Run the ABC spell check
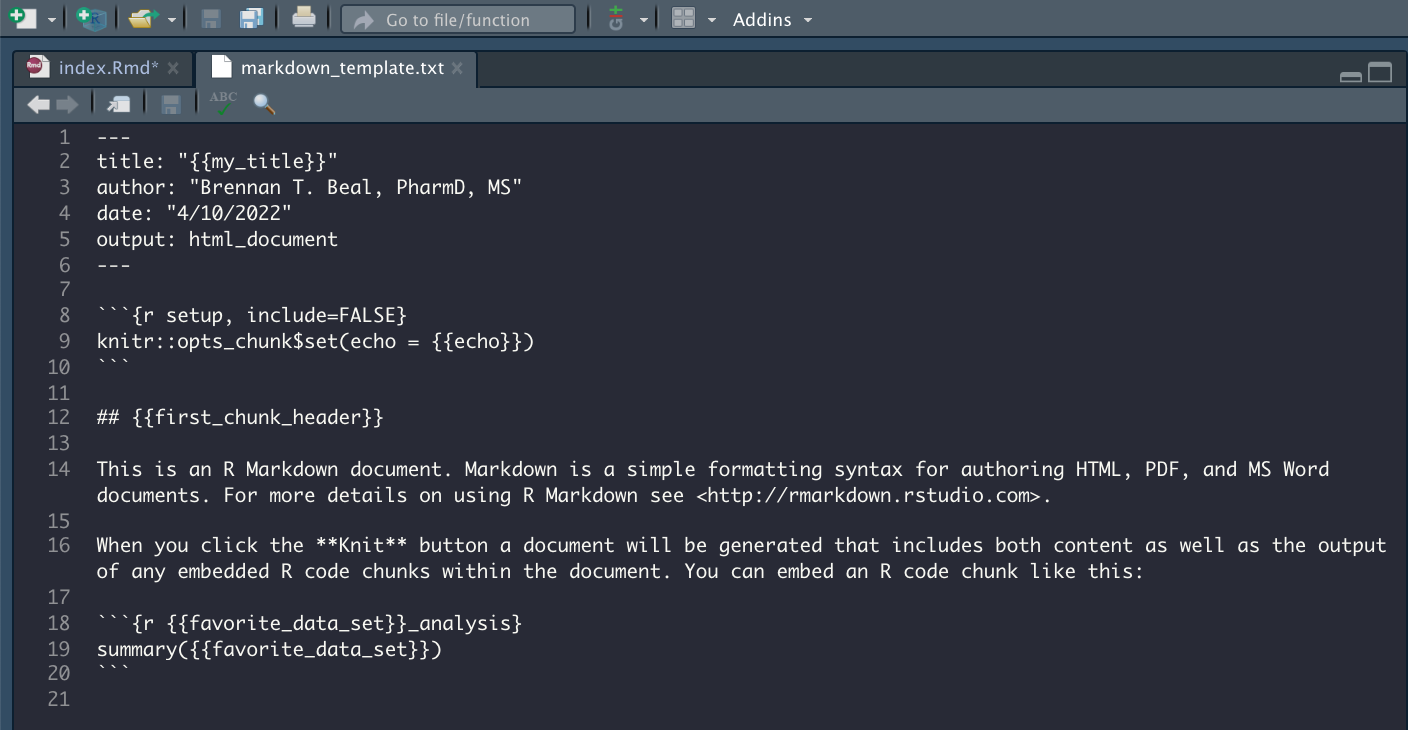The height and width of the screenshot is (730, 1408). pyautogui.click(x=223, y=103)
